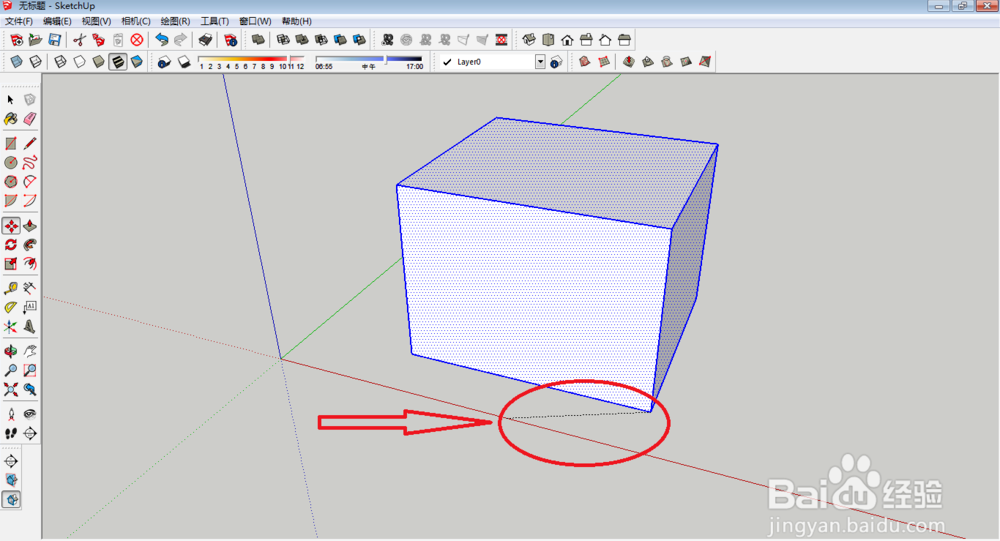
Task: Toggle X-ray face style
Action: [x=16, y=62]
